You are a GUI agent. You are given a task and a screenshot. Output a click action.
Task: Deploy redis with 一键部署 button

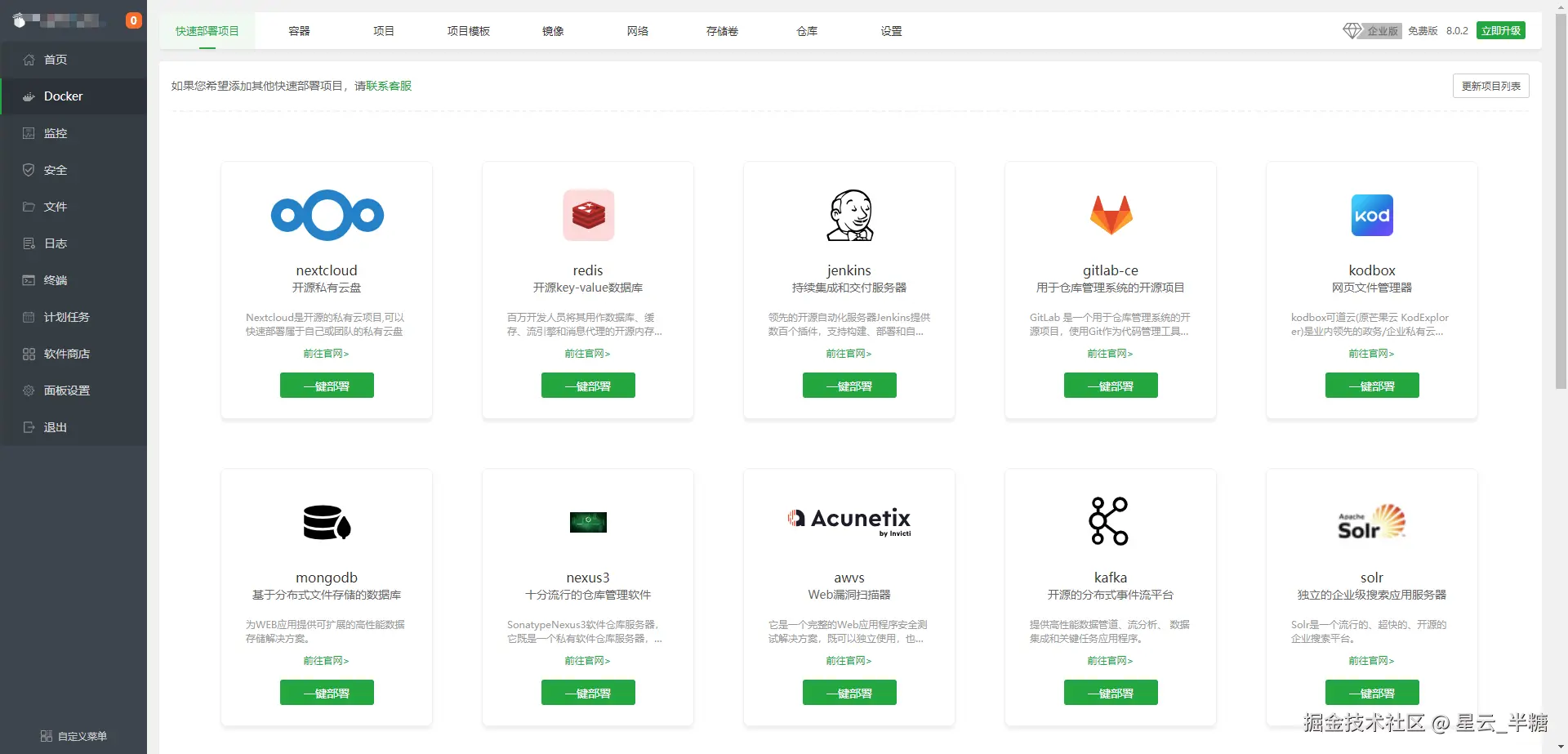588,386
